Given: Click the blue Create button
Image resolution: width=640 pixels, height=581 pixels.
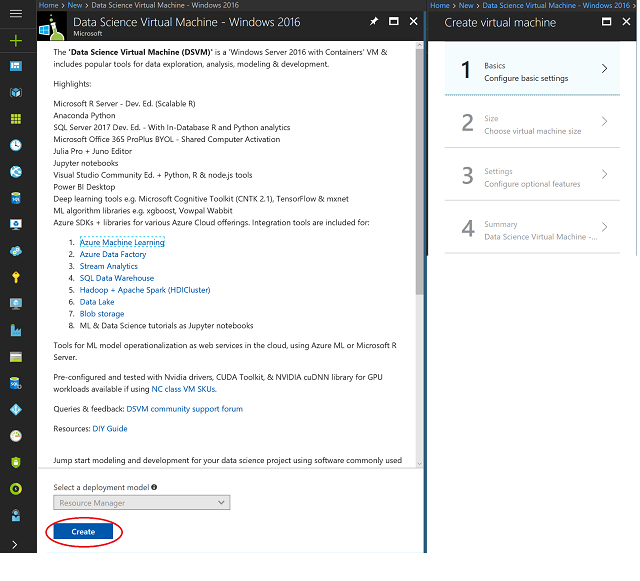Looking at the screenshot, I should point(84,532).
